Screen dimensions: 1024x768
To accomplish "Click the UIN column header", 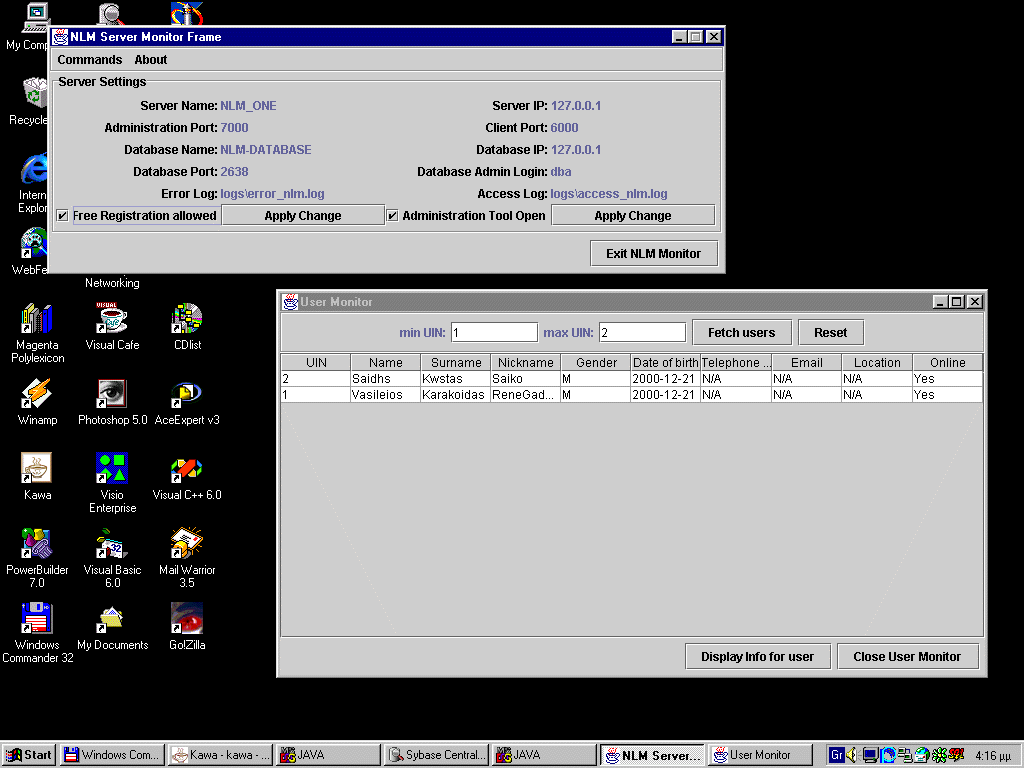I will [x=316, y=362].
